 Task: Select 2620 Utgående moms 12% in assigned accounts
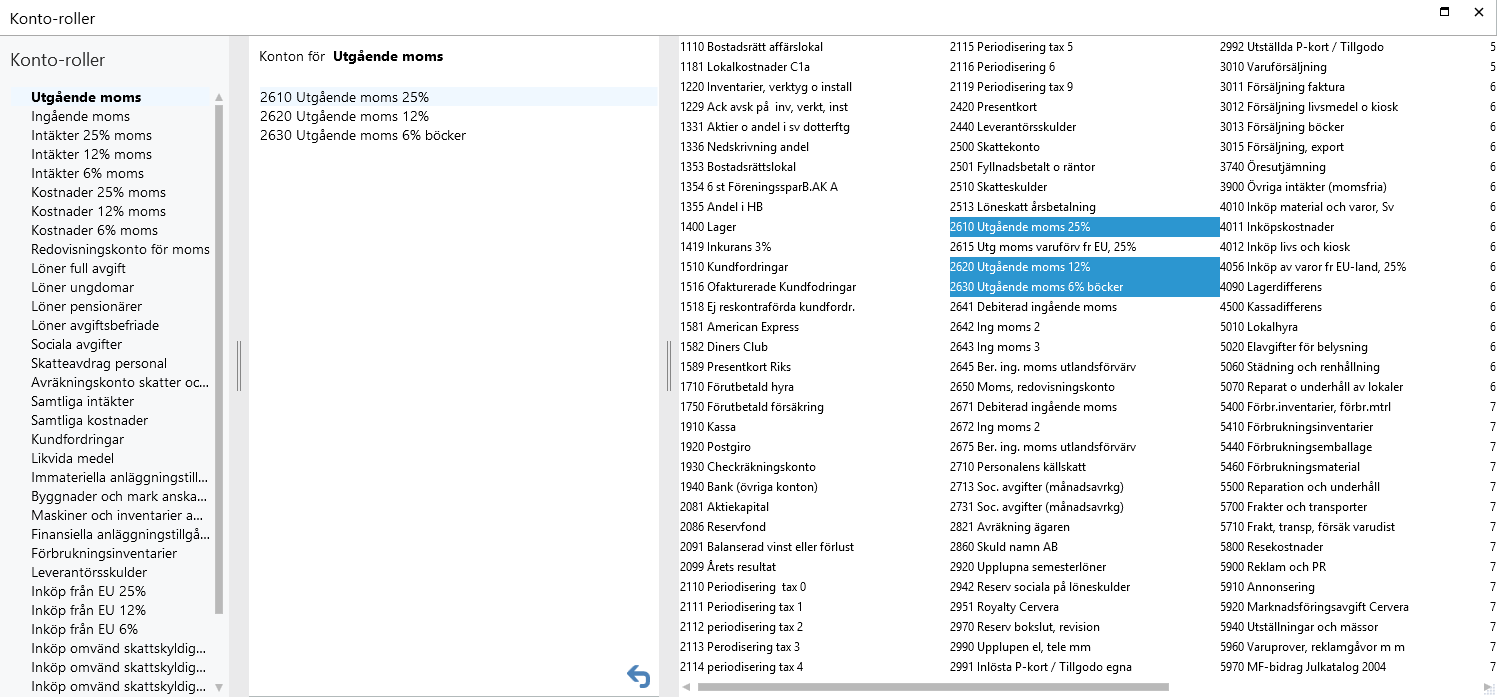tap(344, 116)
